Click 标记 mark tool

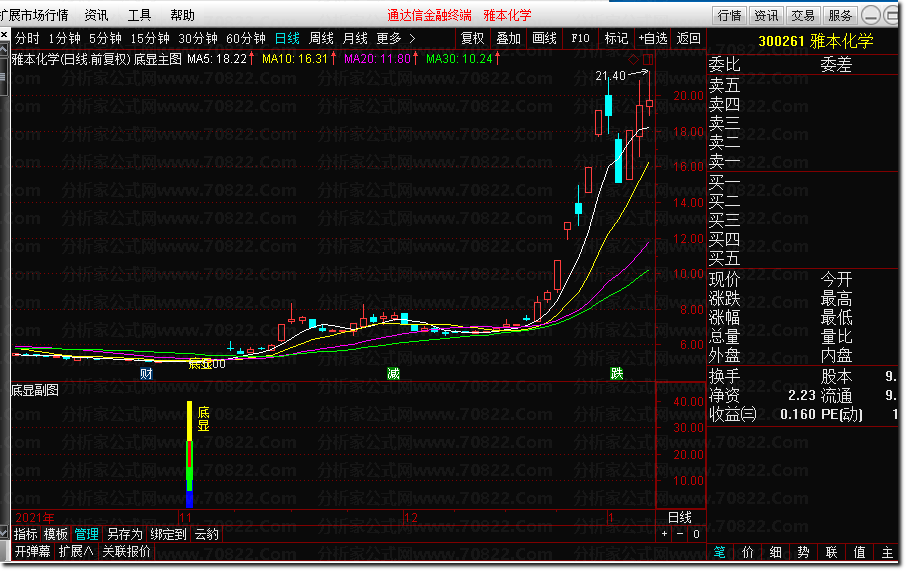616,39
